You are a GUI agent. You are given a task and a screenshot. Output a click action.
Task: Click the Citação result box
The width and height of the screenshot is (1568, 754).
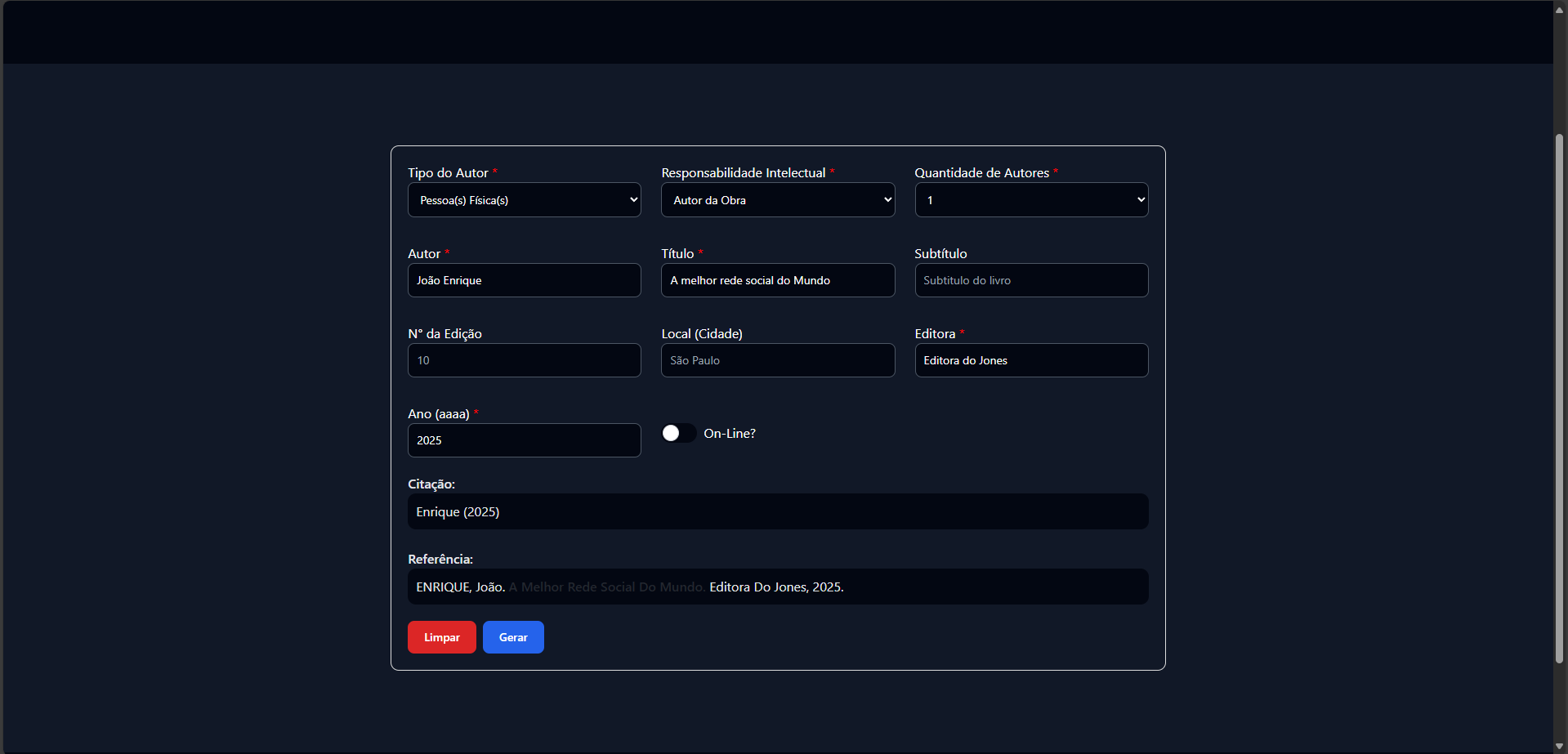(x=777, y=511)
